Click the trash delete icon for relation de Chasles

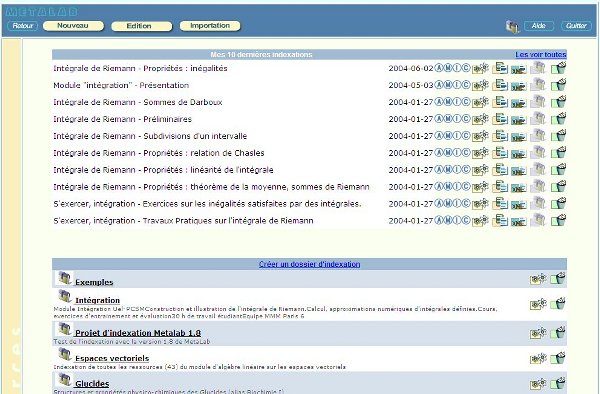pyautogui.click(x=559, y=153)
